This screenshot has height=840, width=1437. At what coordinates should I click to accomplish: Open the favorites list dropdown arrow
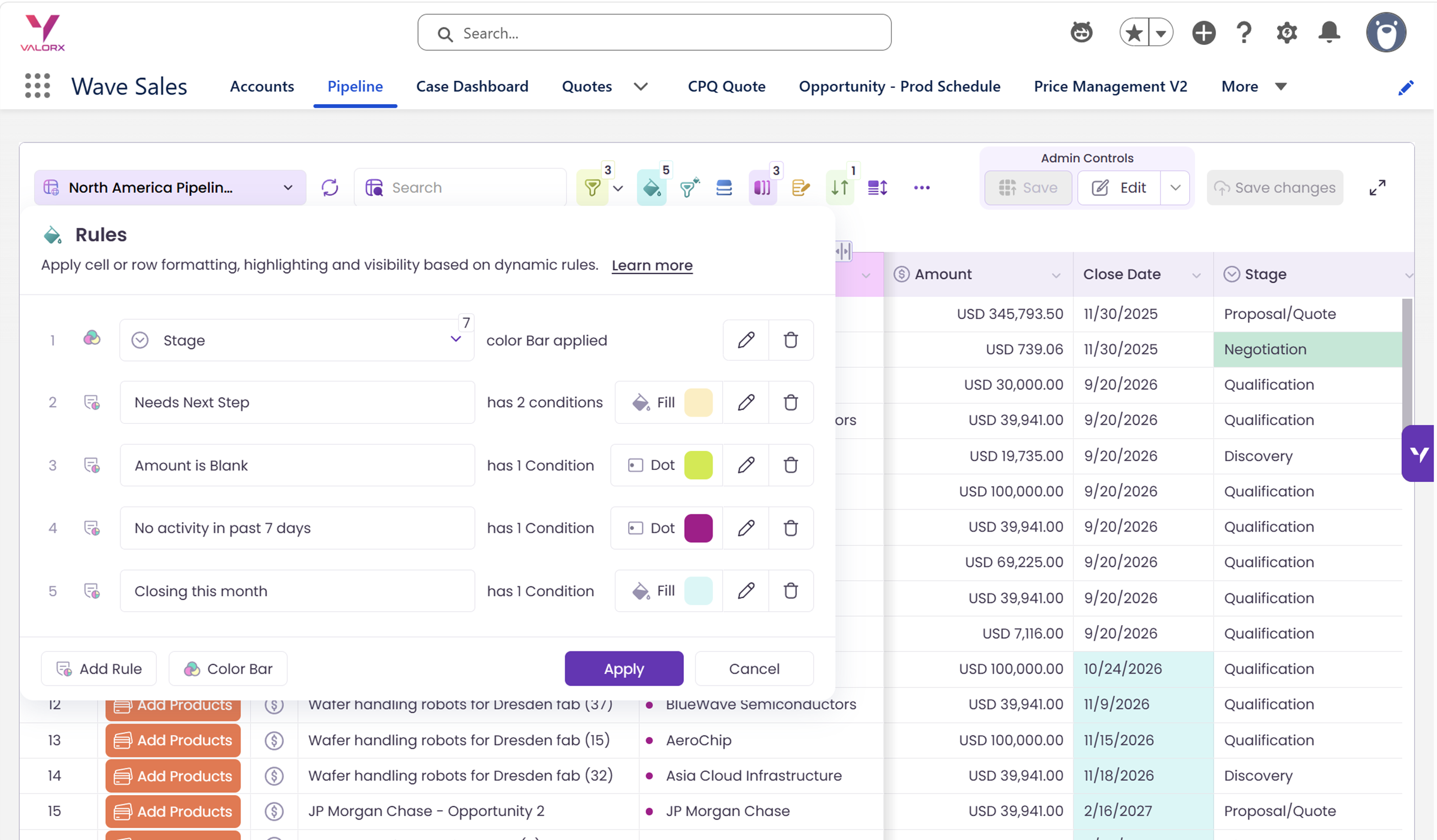click(1161, 33)
